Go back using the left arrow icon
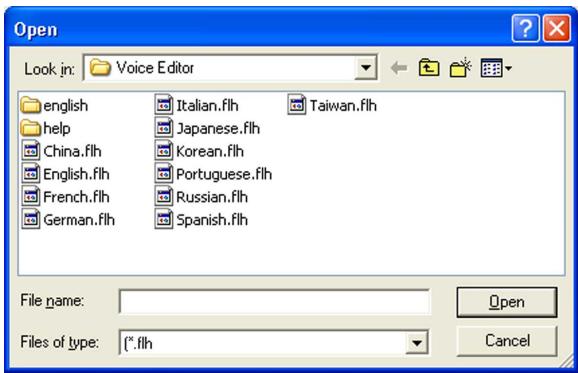578x373 pixels. [399, 68]
